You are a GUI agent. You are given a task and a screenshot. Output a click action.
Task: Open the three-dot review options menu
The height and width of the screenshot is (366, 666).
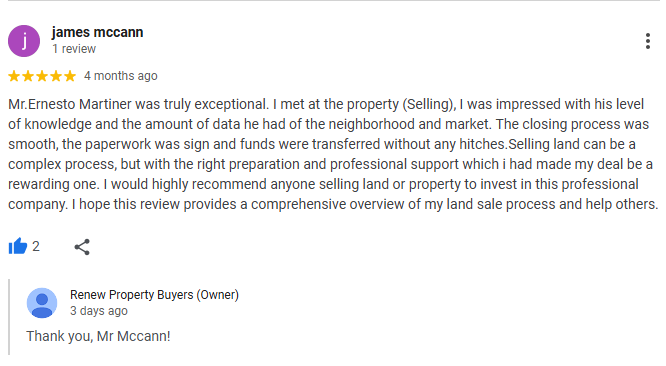648,41
